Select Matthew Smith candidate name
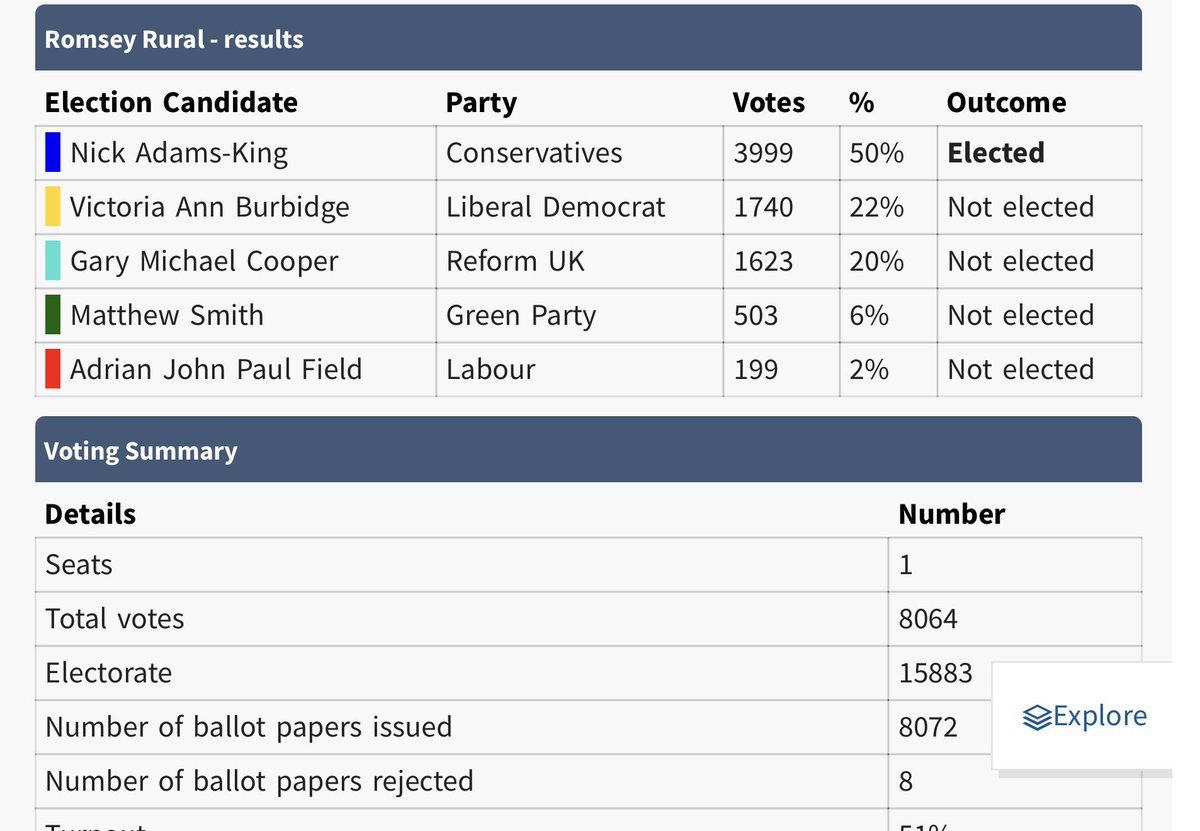Viewport: 1200px width, 831px height. pos(167,315)
